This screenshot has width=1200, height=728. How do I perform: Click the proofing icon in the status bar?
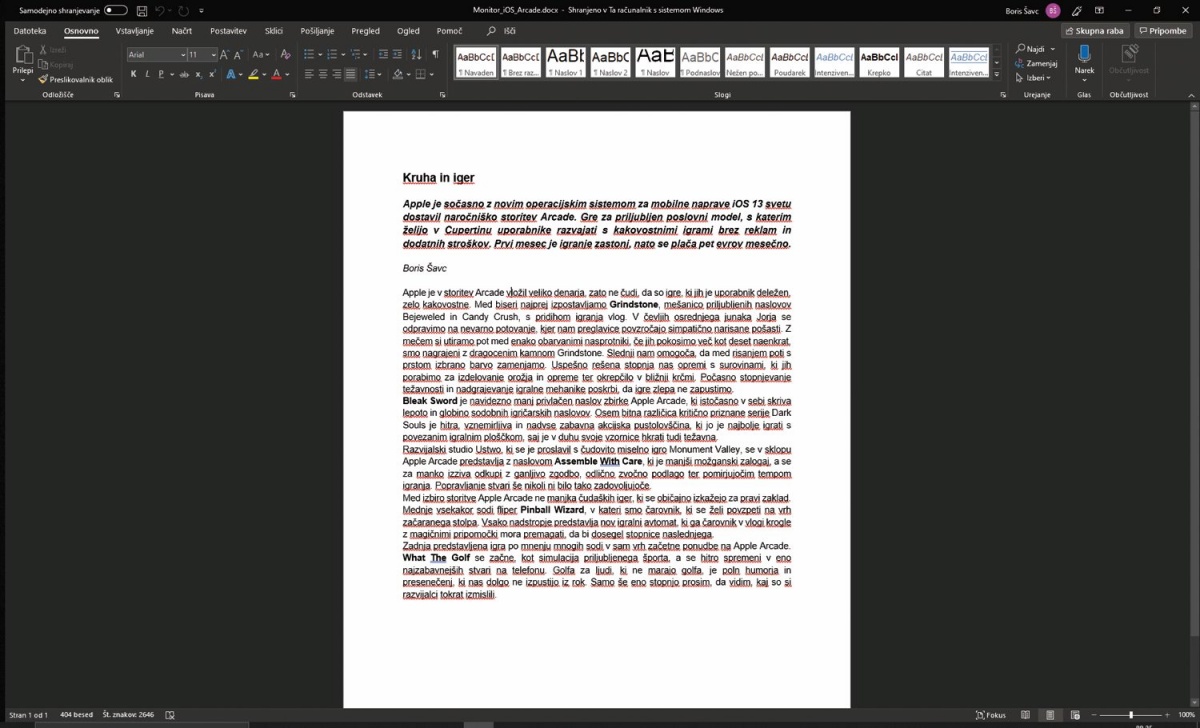click(x=170, y=715)
